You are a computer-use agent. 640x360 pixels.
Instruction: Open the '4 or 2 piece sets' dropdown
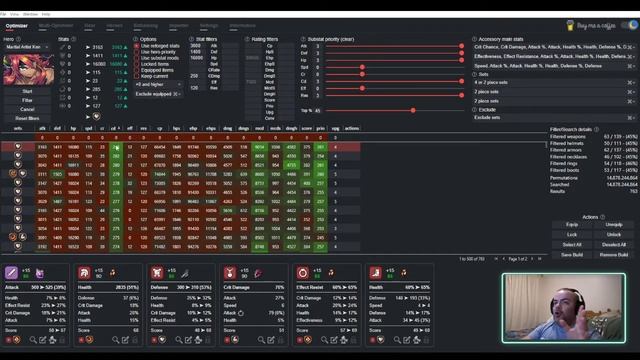coord(554,82)
